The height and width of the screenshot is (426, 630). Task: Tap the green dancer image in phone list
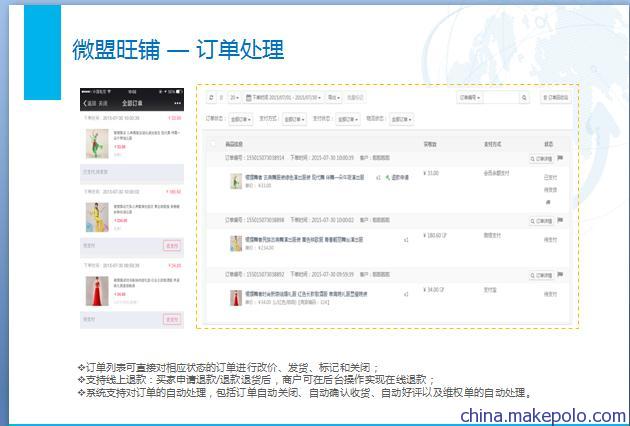(x=97, y=143)
